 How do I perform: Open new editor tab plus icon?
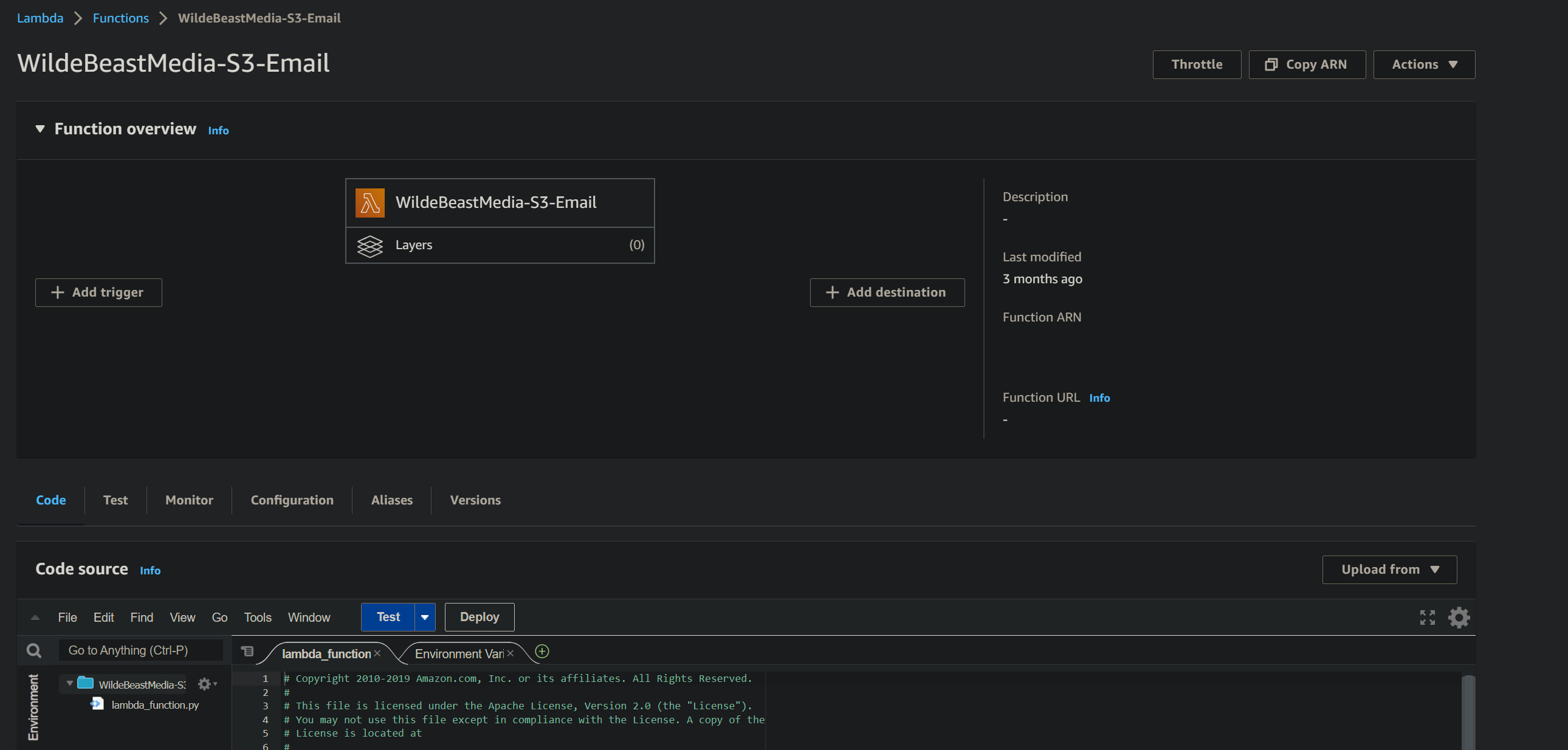pyautogui.click(x=542, y=652)
